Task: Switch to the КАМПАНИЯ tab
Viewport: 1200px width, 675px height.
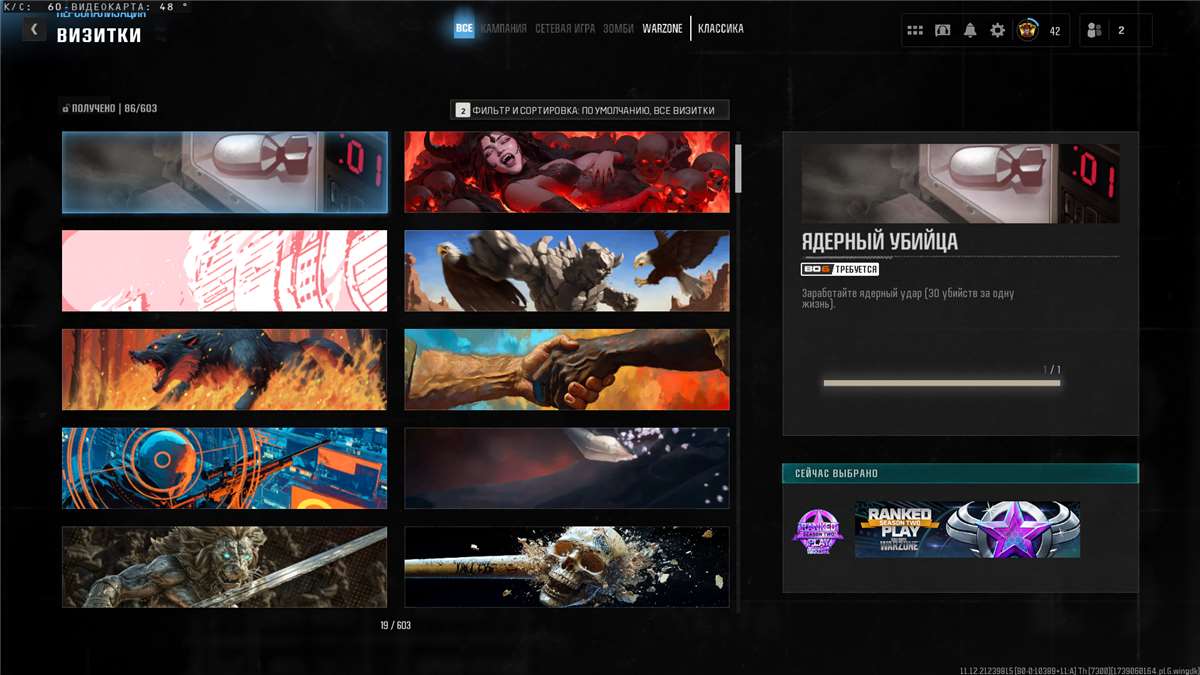Action: click(503, 29)
